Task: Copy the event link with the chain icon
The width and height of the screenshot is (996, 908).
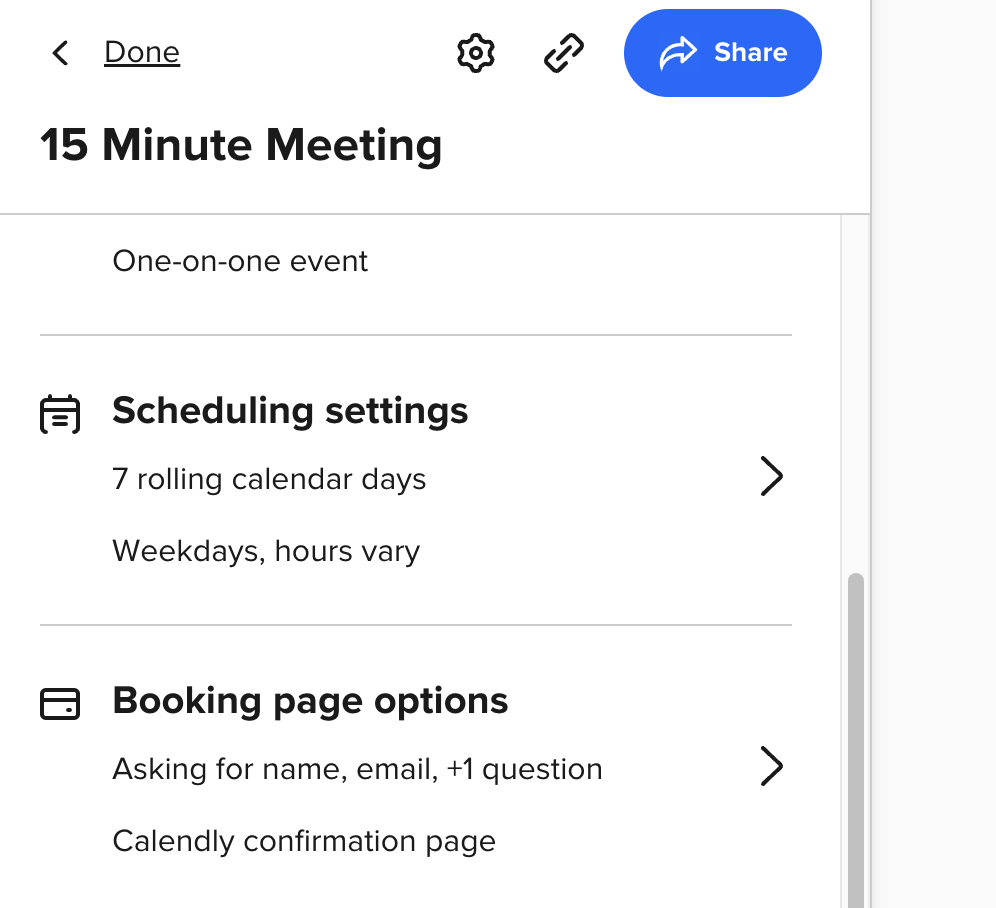Action: tap(564, 53)
